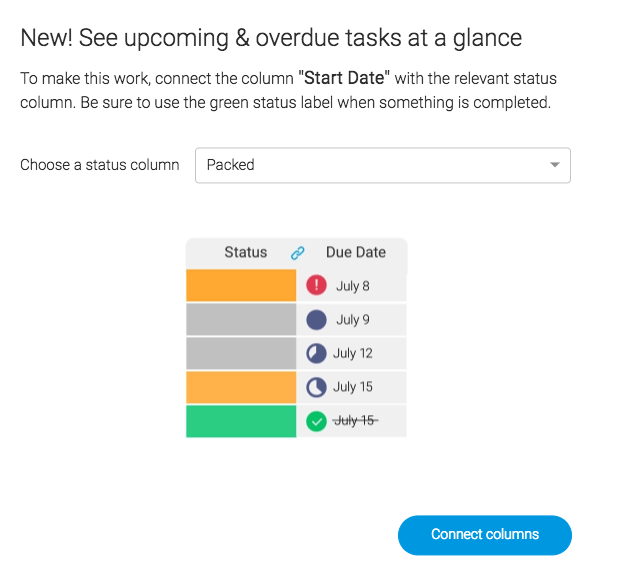Click the July 8 date text
The width and height of the screenshot is (618, 577).
click(353, 286)
